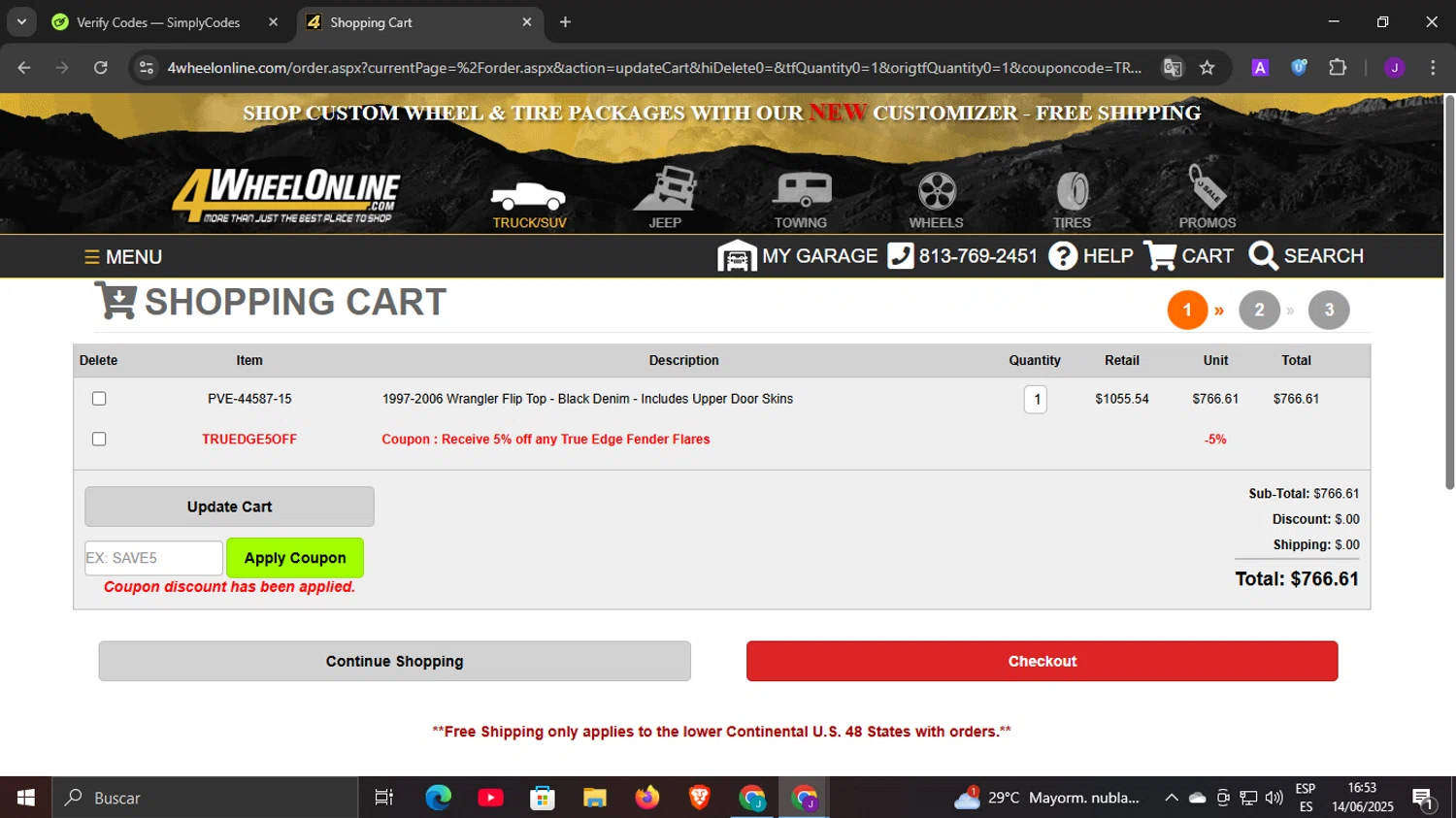
Task: Open the Bitwarden shield extension
Action: tap(1299, 68)
